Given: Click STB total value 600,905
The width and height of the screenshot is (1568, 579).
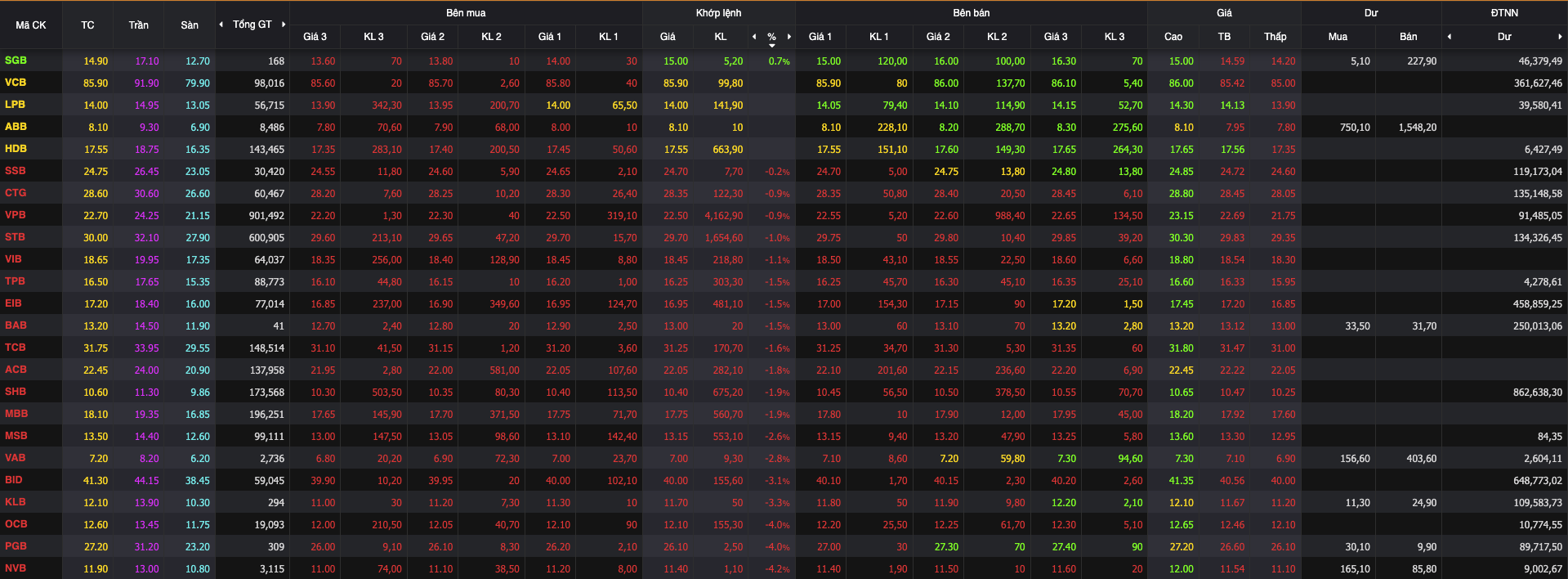Looking at the screenshot, I should point(267,238).
